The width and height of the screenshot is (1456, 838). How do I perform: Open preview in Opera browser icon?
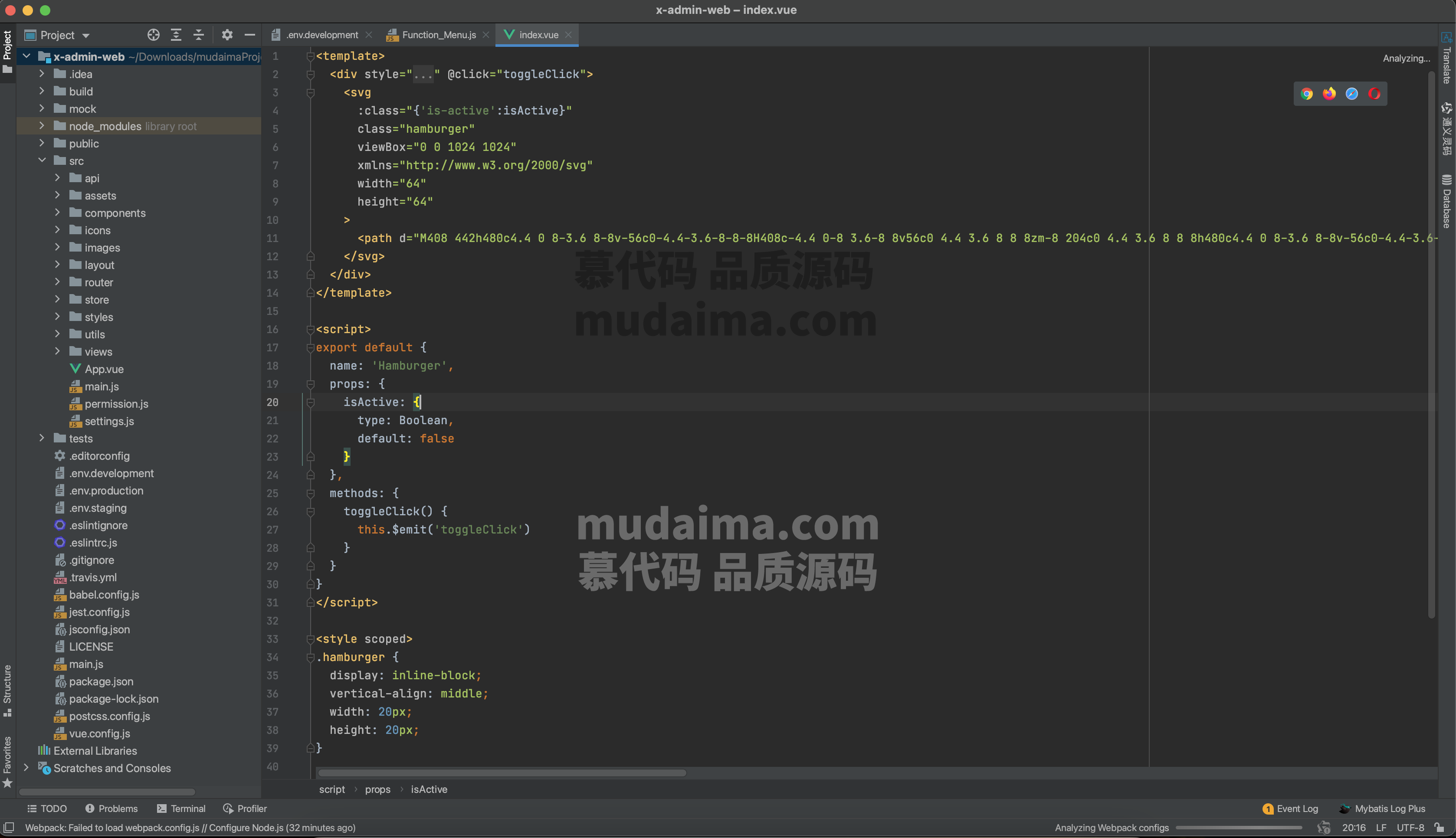(1374, 94)
